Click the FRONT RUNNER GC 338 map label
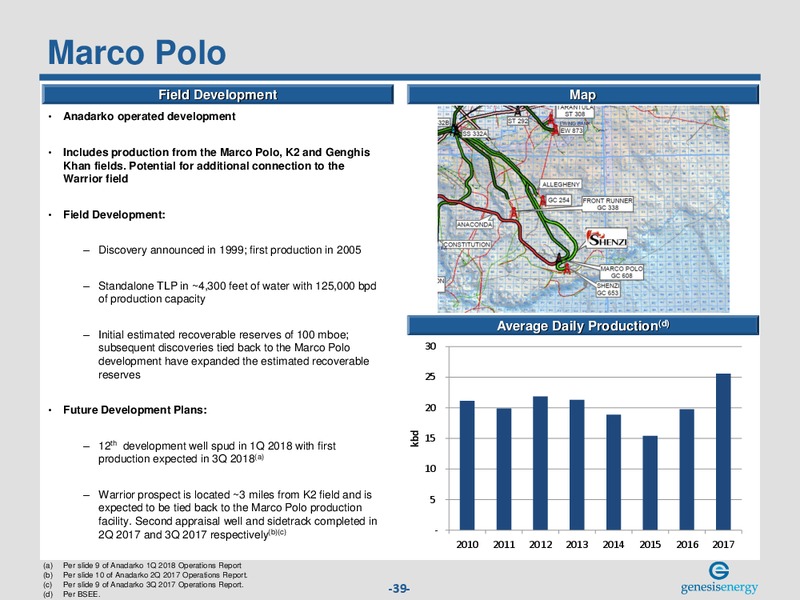Image resolution: width=800 pixels, height=600 pixels. pyautogui.click(x=608, y=204)
